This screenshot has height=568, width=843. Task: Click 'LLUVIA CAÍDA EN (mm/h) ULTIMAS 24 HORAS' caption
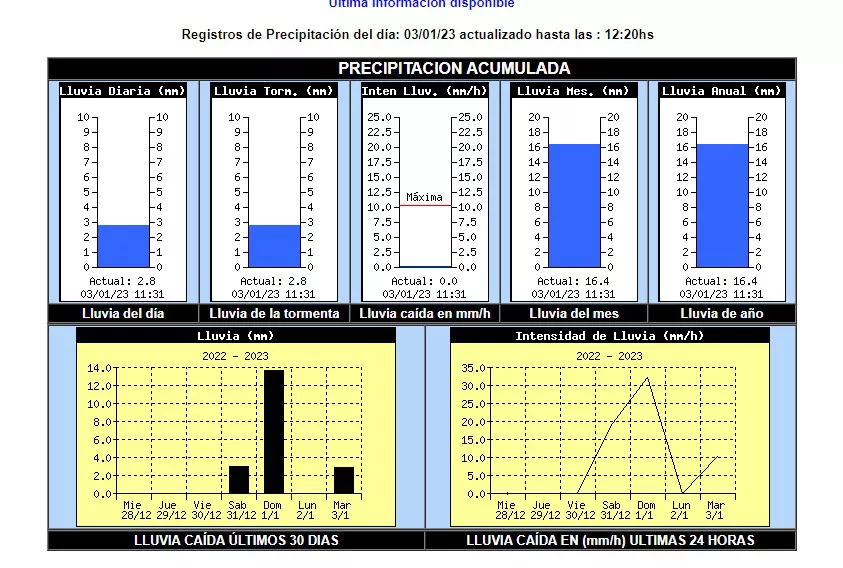point(610,540)
